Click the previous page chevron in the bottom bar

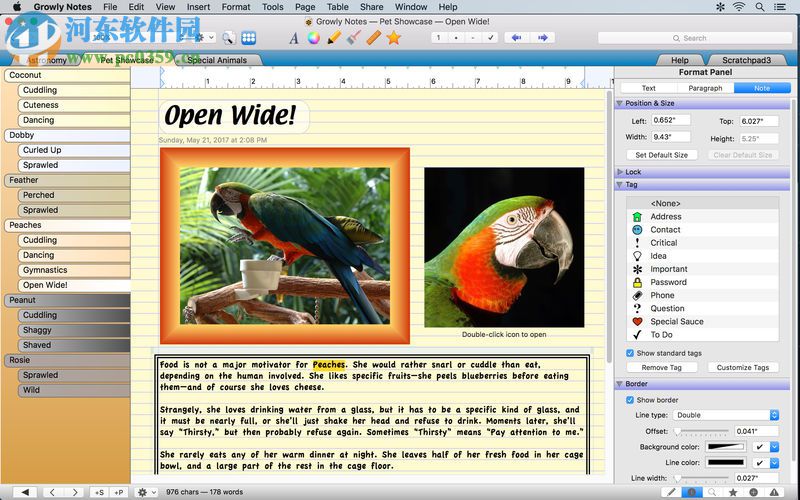pos(52,492)
